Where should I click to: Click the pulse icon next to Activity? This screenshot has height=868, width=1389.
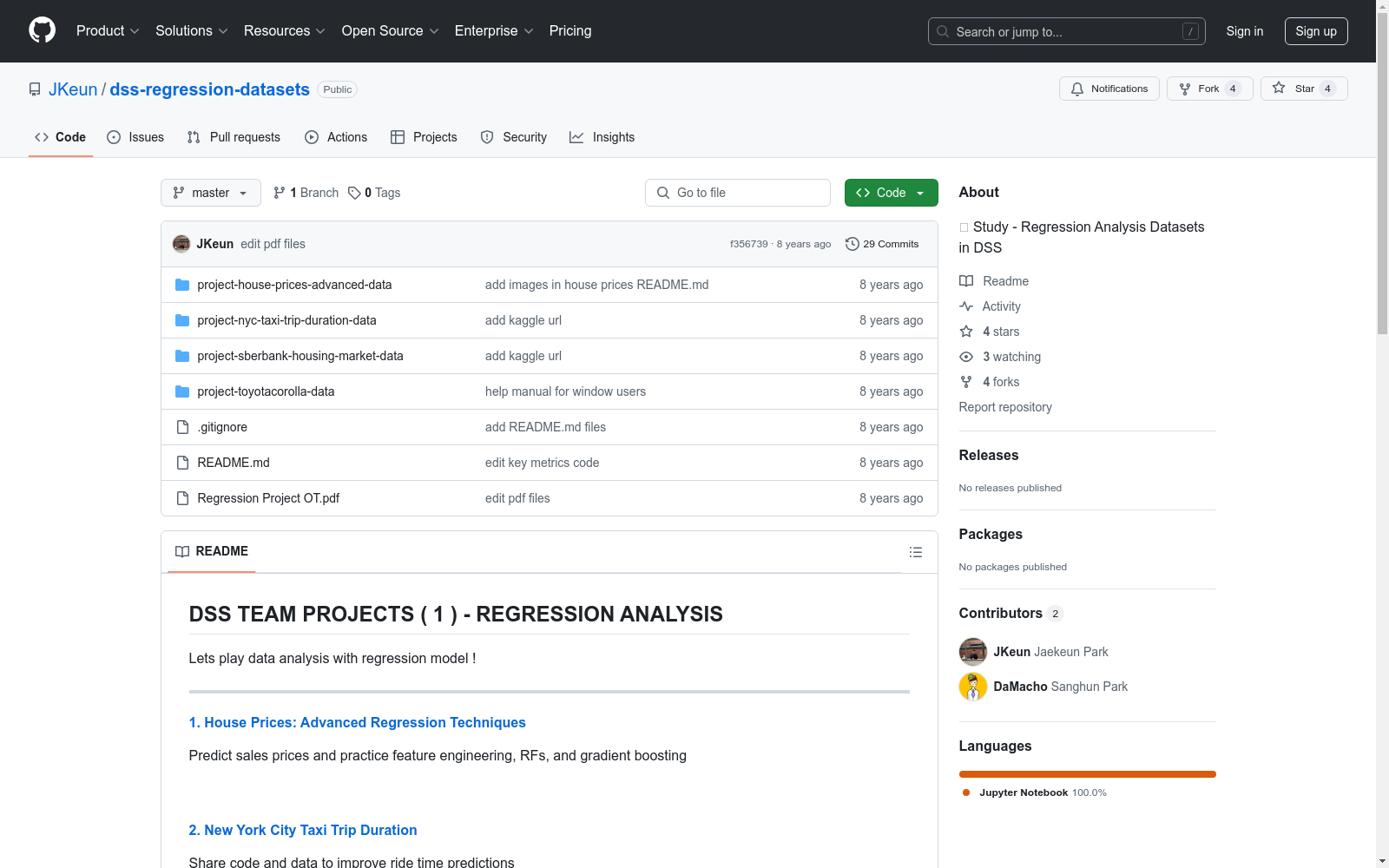[966, 306]
